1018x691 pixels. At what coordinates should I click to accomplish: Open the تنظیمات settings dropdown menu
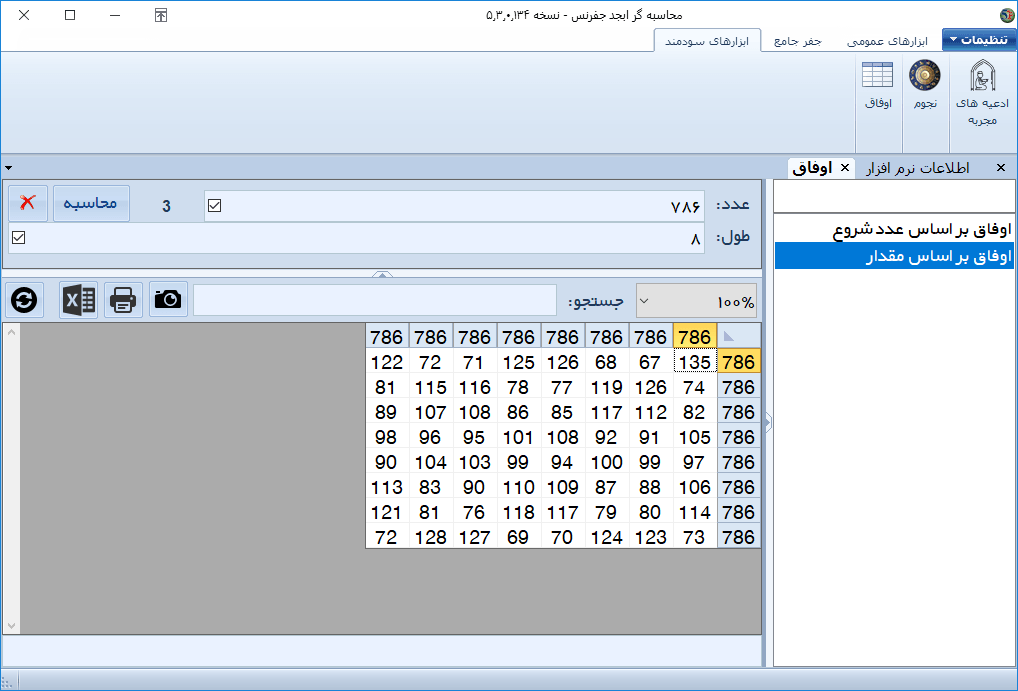979,40
